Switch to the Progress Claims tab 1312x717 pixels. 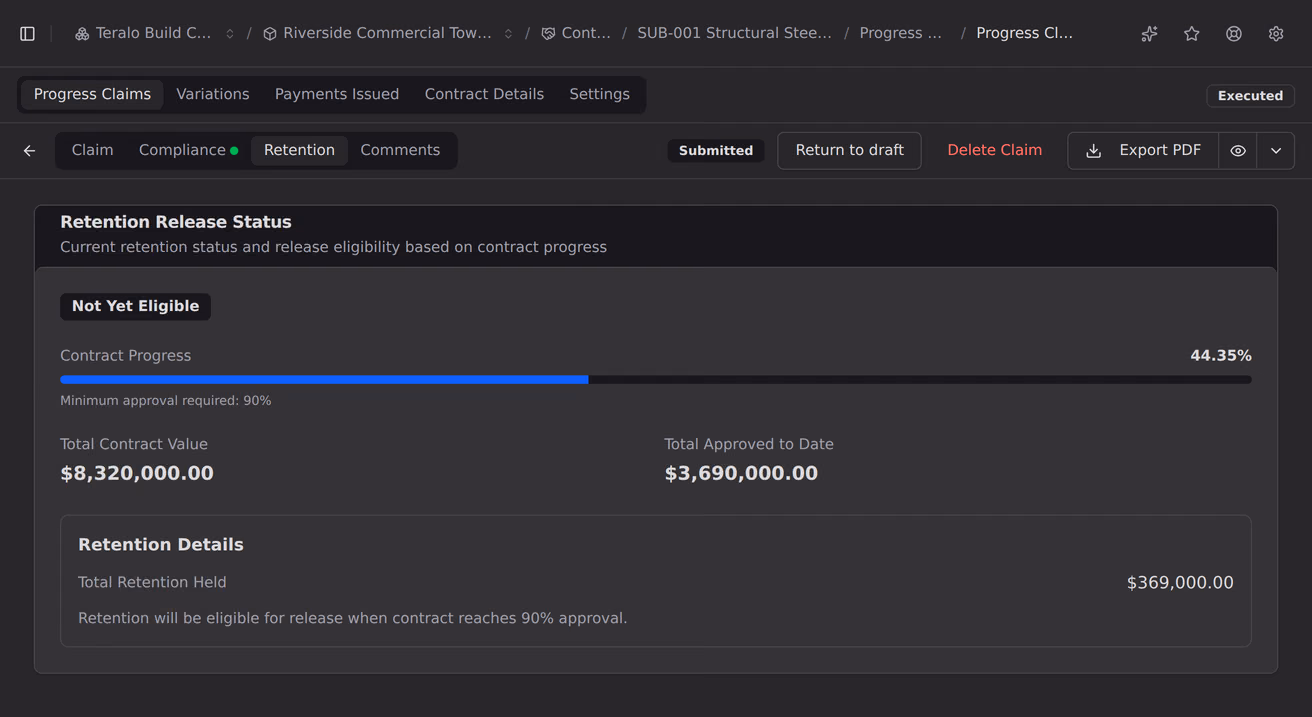92,94
